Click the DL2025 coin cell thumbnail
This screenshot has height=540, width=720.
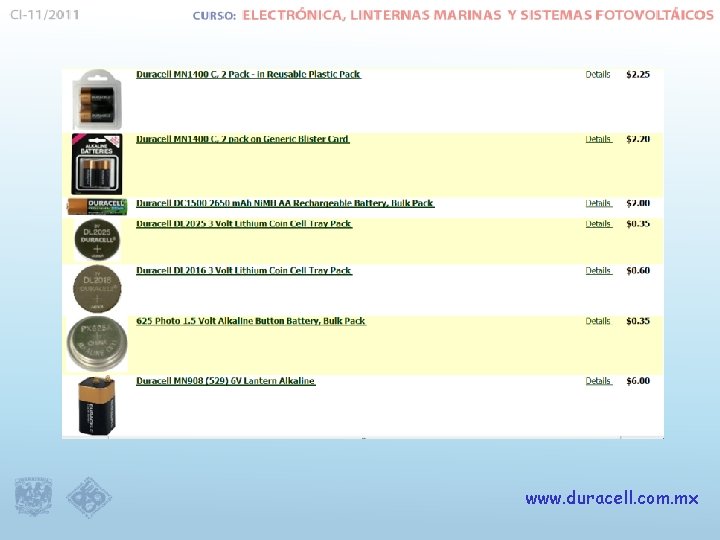(x=97, y=240)
